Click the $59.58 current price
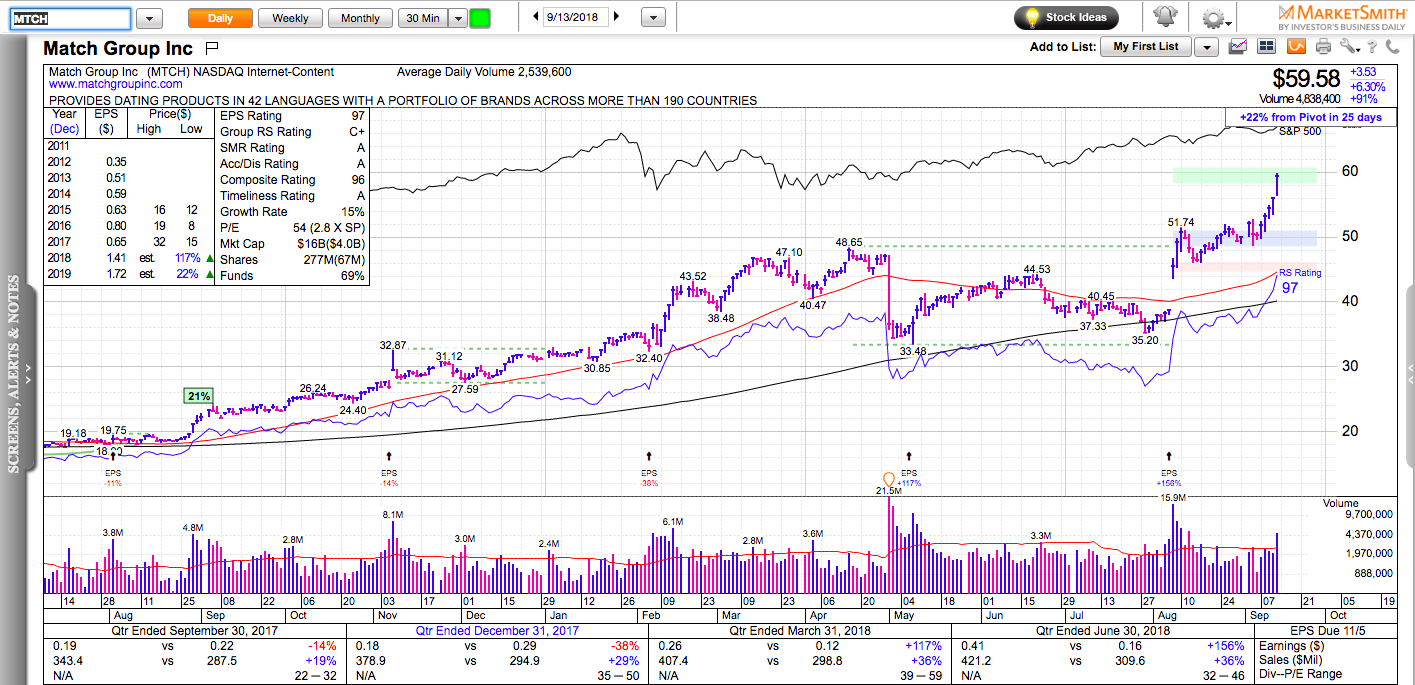Viewport: 1415px width, 685px height. pos(1305,78)
